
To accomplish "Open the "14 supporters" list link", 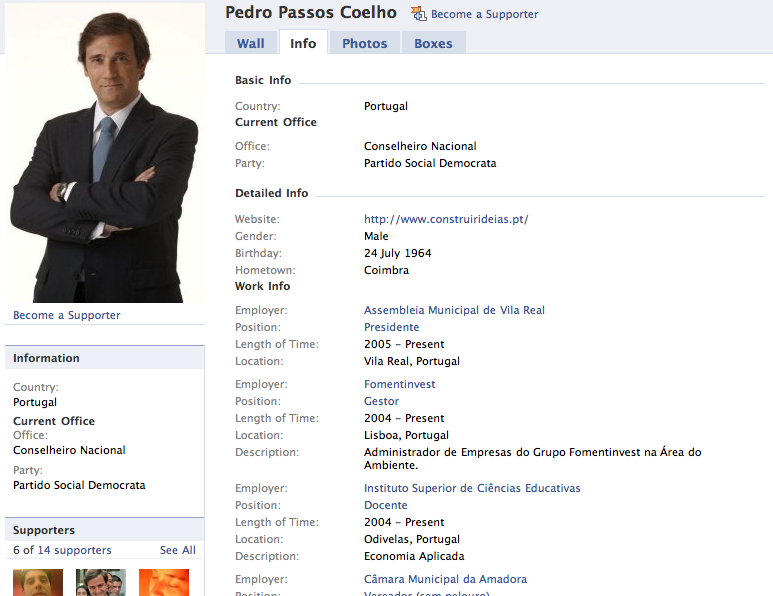I will pyautogui.click(x=75, y=551).
